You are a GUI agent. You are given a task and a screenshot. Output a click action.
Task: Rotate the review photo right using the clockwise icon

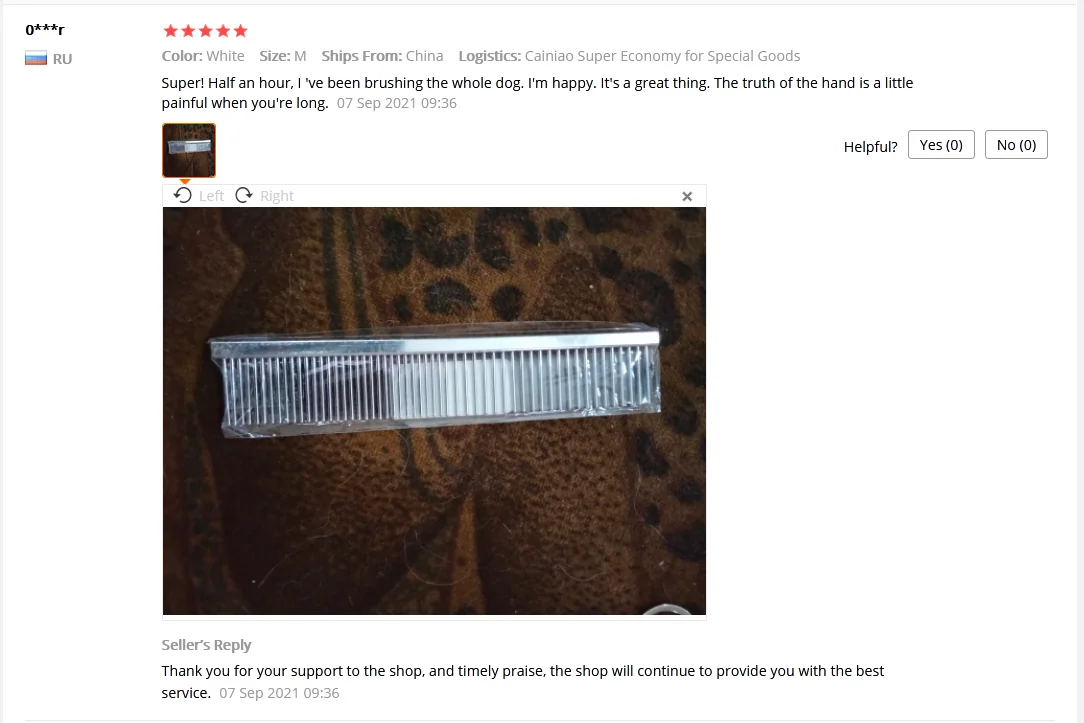tap(244, 196)
